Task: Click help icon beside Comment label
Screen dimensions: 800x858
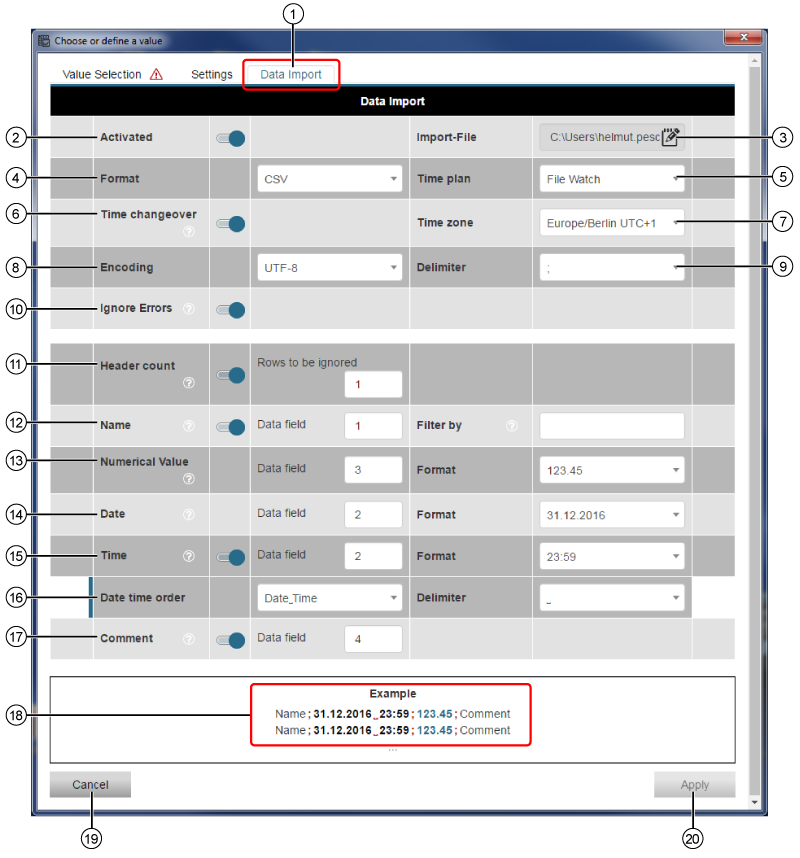Action: (x=189, y=639)
